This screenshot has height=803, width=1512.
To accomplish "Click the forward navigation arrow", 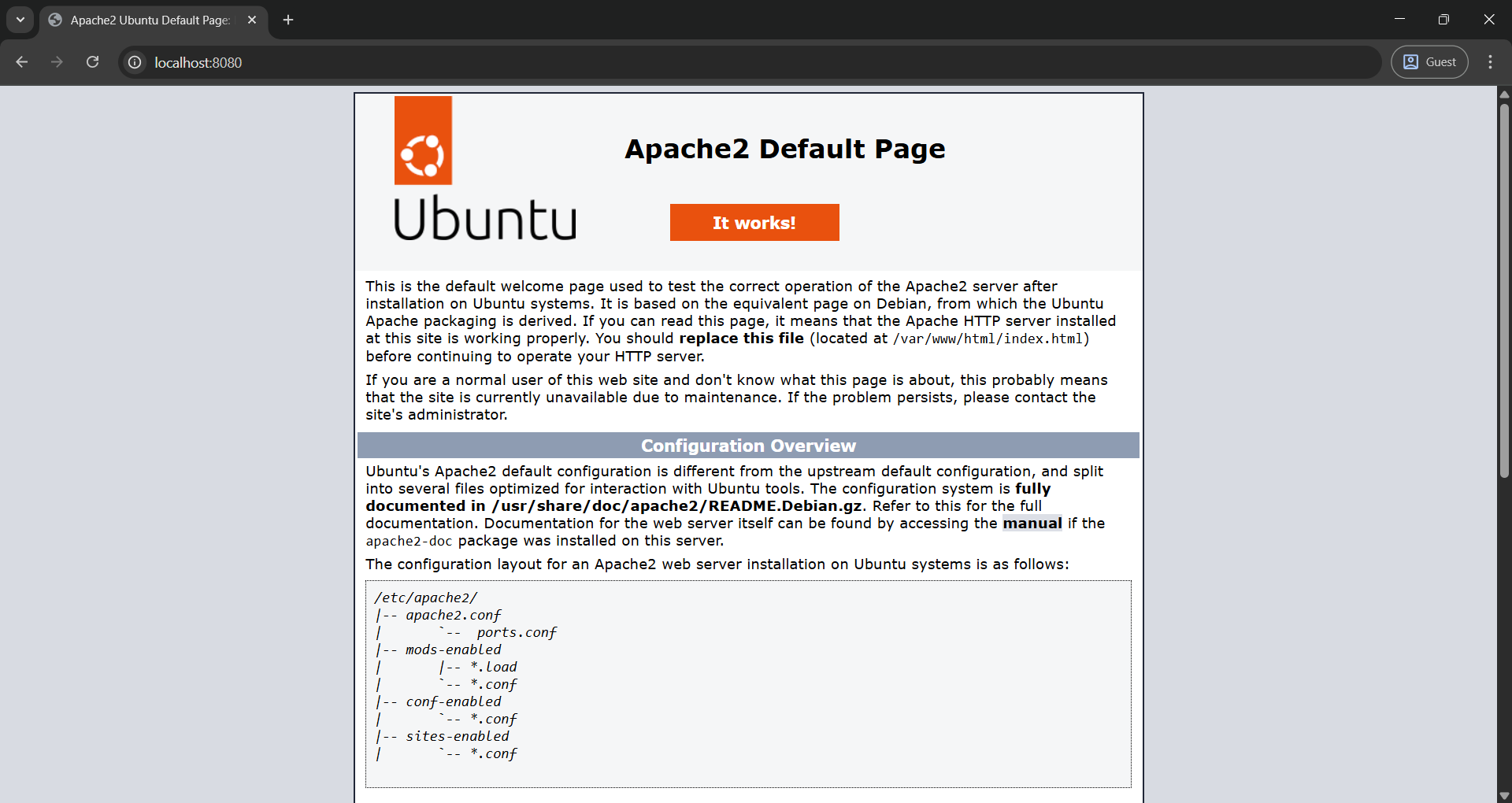I will 57,62.
